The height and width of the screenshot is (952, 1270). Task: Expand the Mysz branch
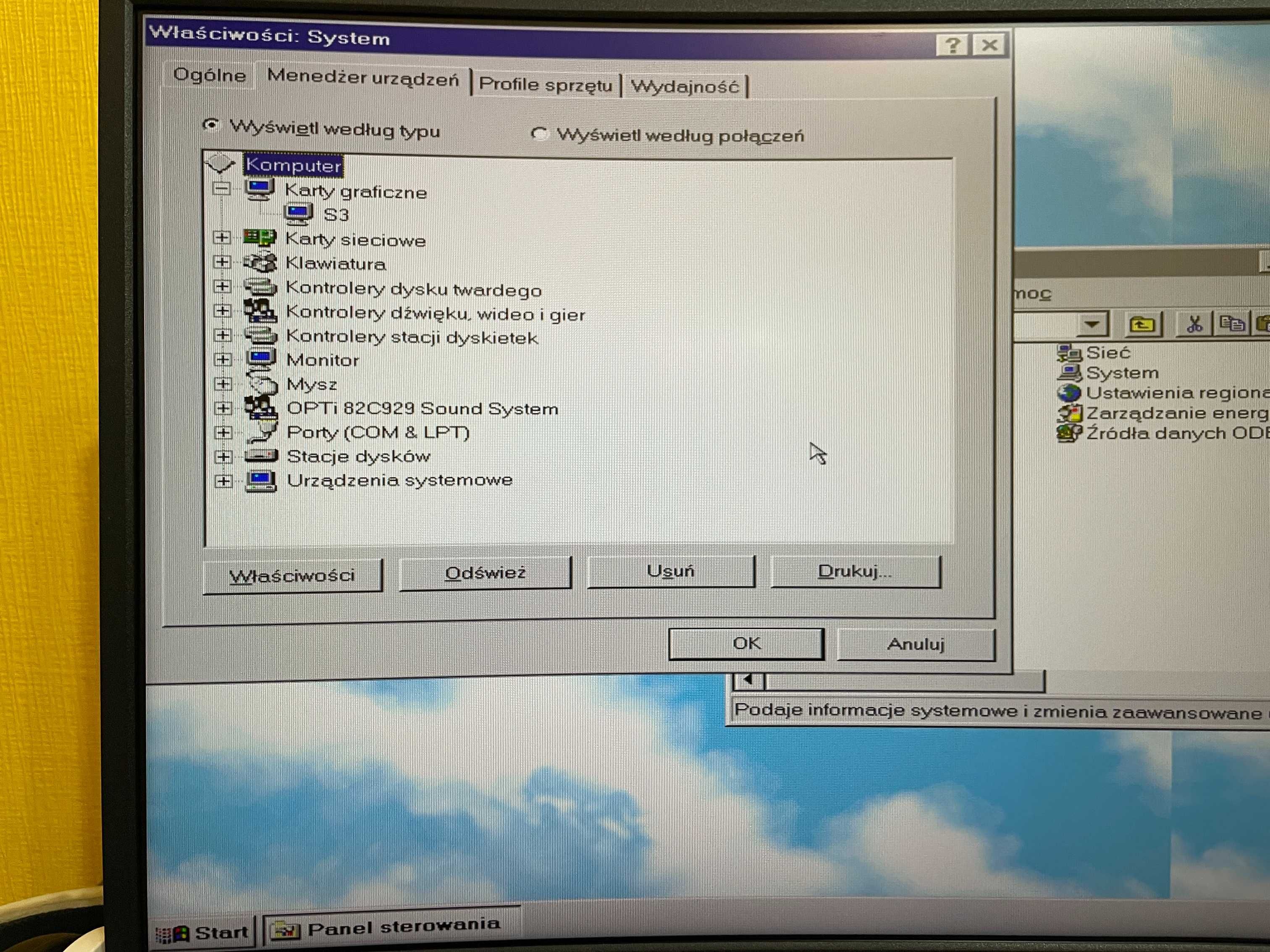[223, 383]
